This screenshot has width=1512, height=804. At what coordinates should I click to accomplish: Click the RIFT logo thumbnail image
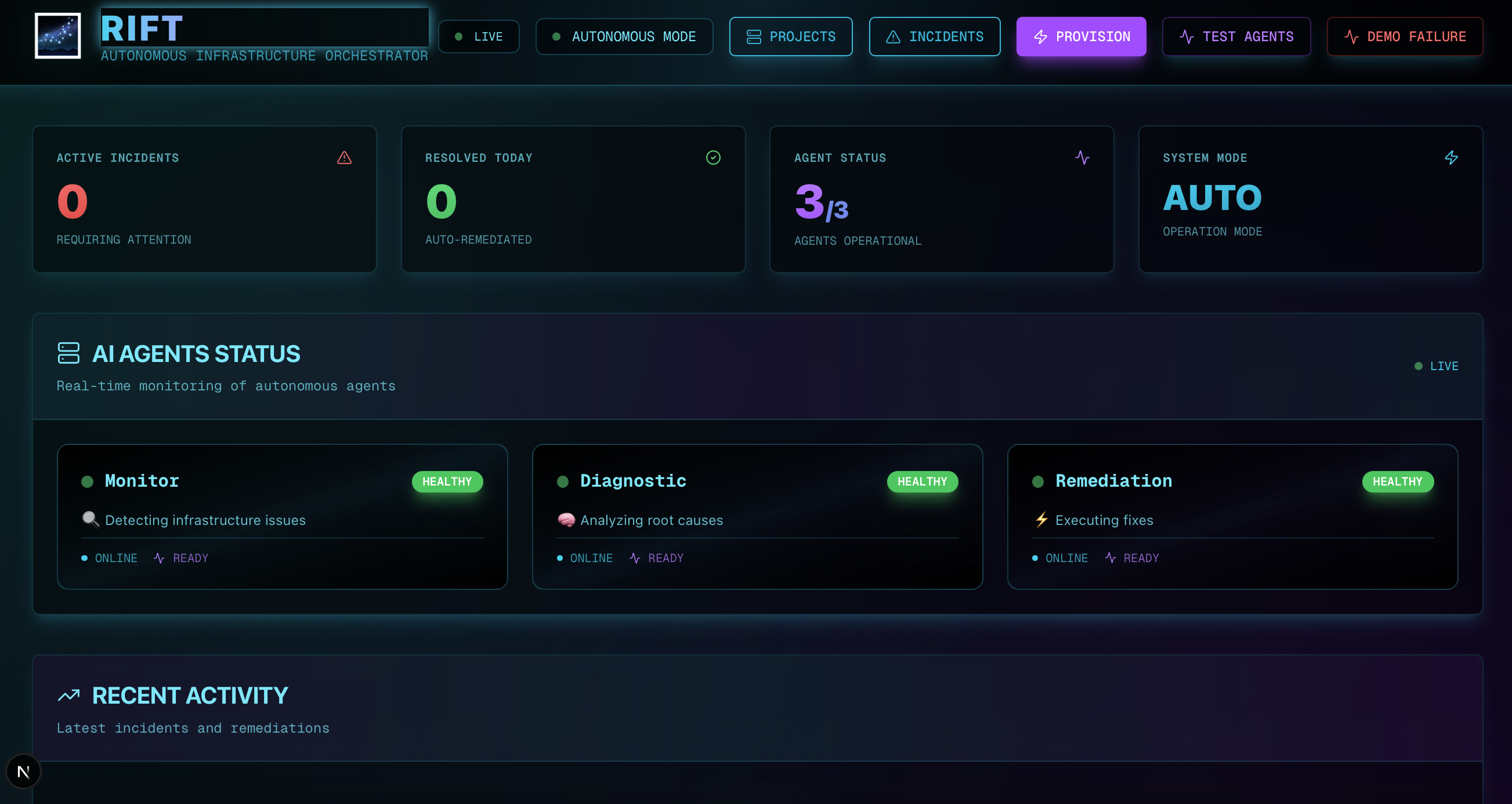coord(57,36)
